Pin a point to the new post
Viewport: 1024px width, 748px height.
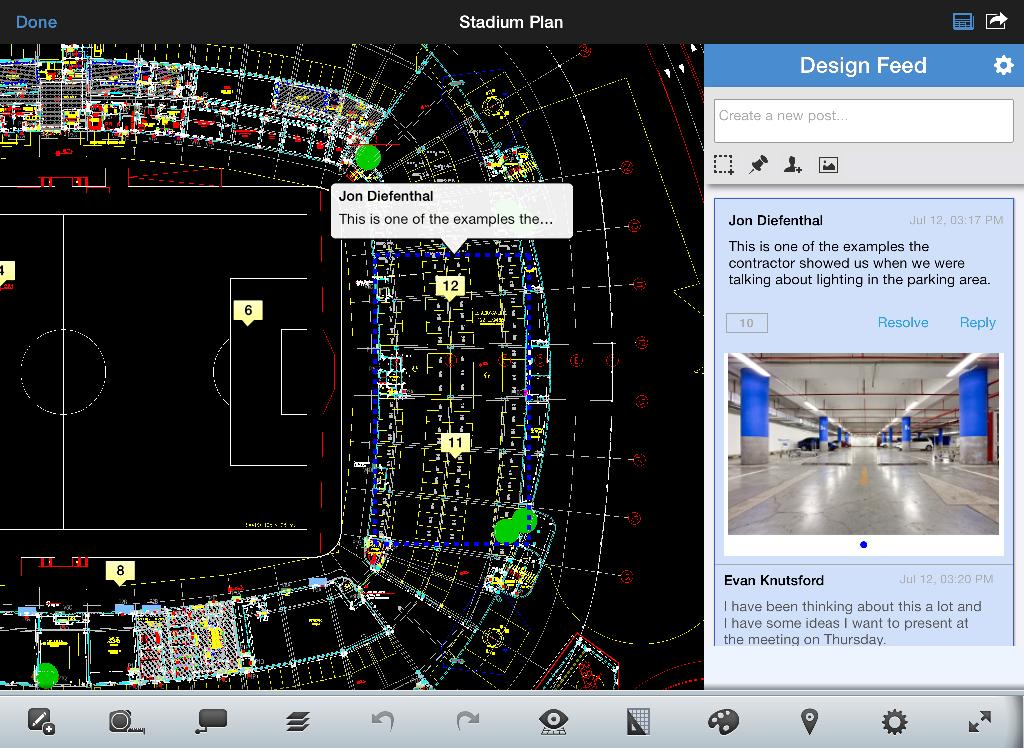click(758, 165)
